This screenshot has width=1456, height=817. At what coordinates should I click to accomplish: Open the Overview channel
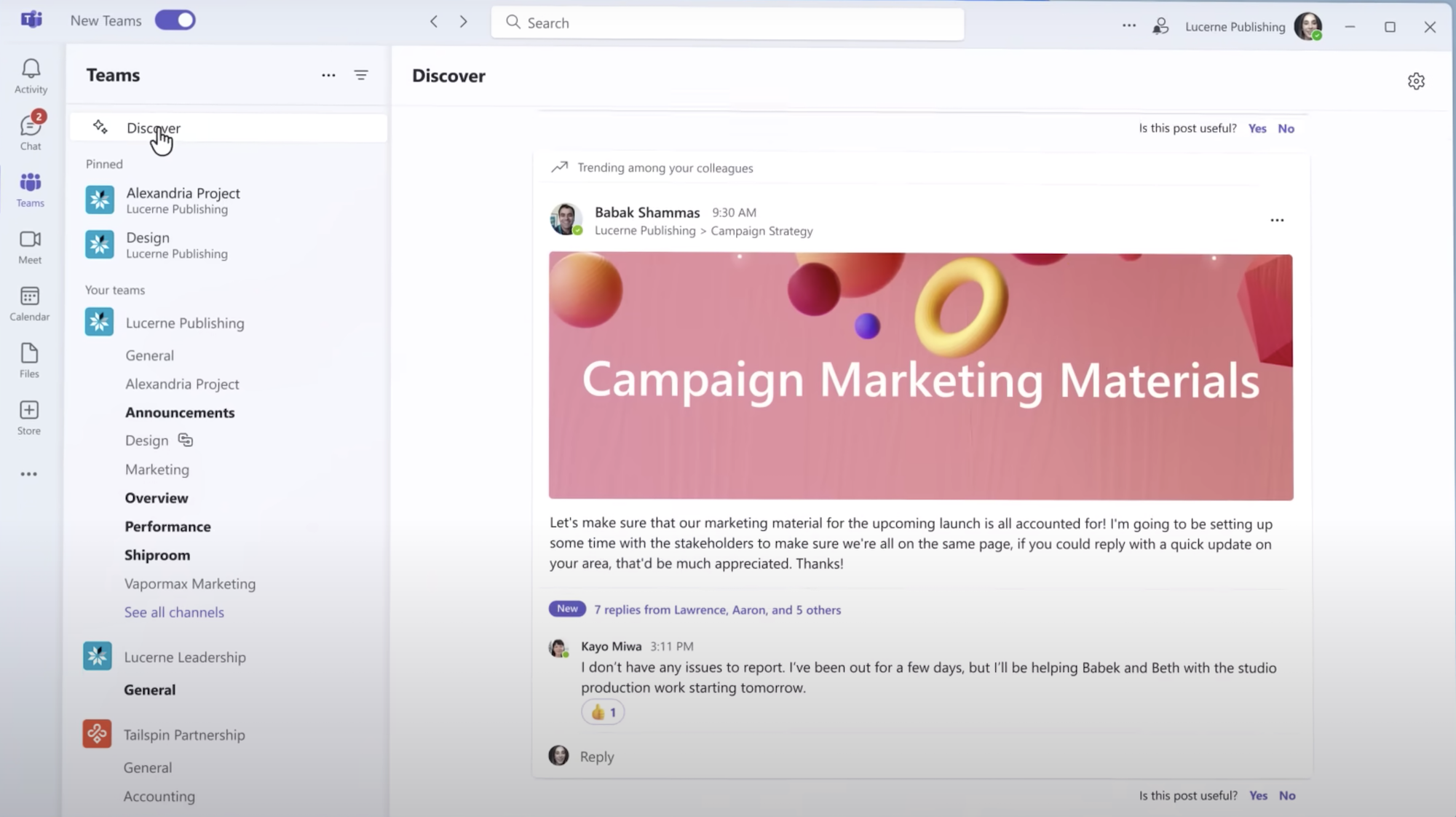156,497
